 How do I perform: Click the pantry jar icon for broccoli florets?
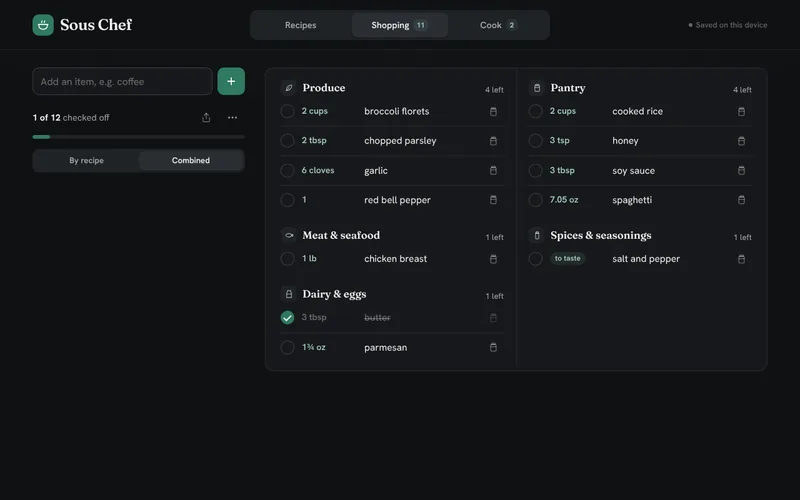point(493,111)
